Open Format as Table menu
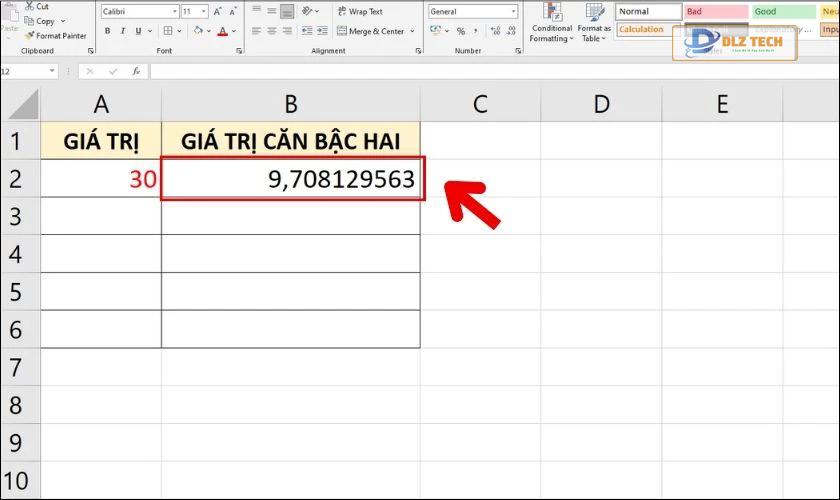The height and width of the screenshot is (500, 840). [x=594, y=23]
